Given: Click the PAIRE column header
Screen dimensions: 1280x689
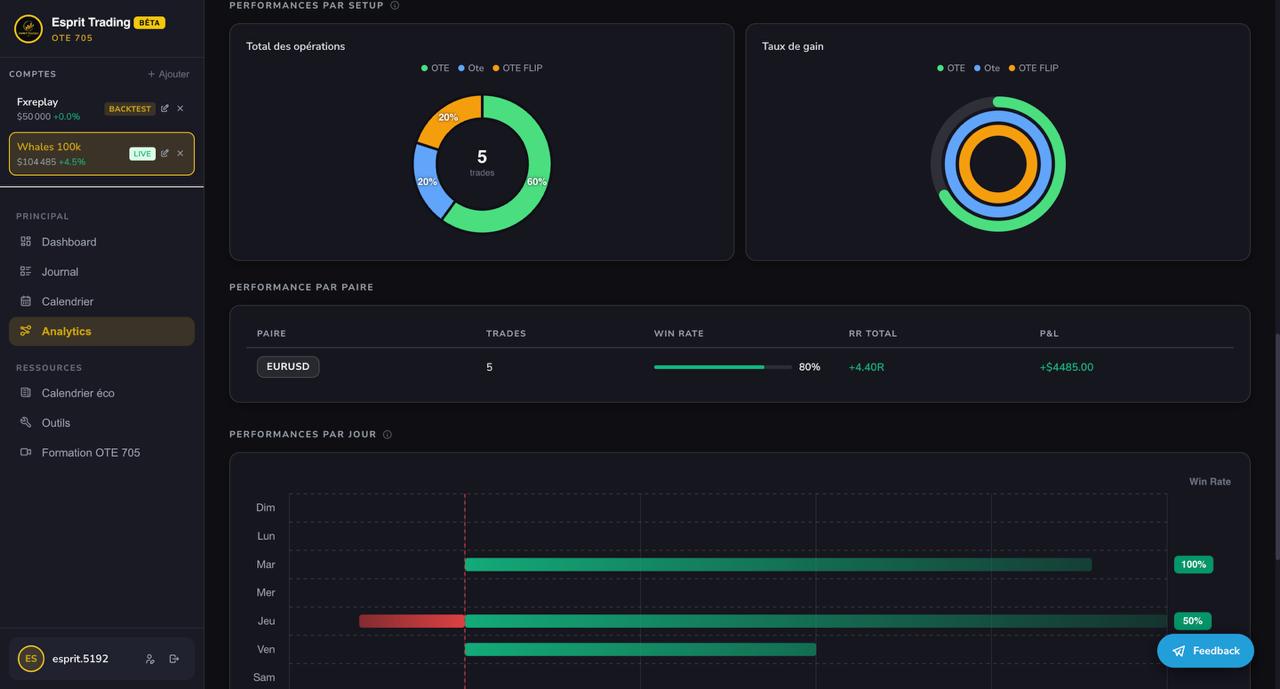Looking at the screenshot, I should click(x=271, y=333).
